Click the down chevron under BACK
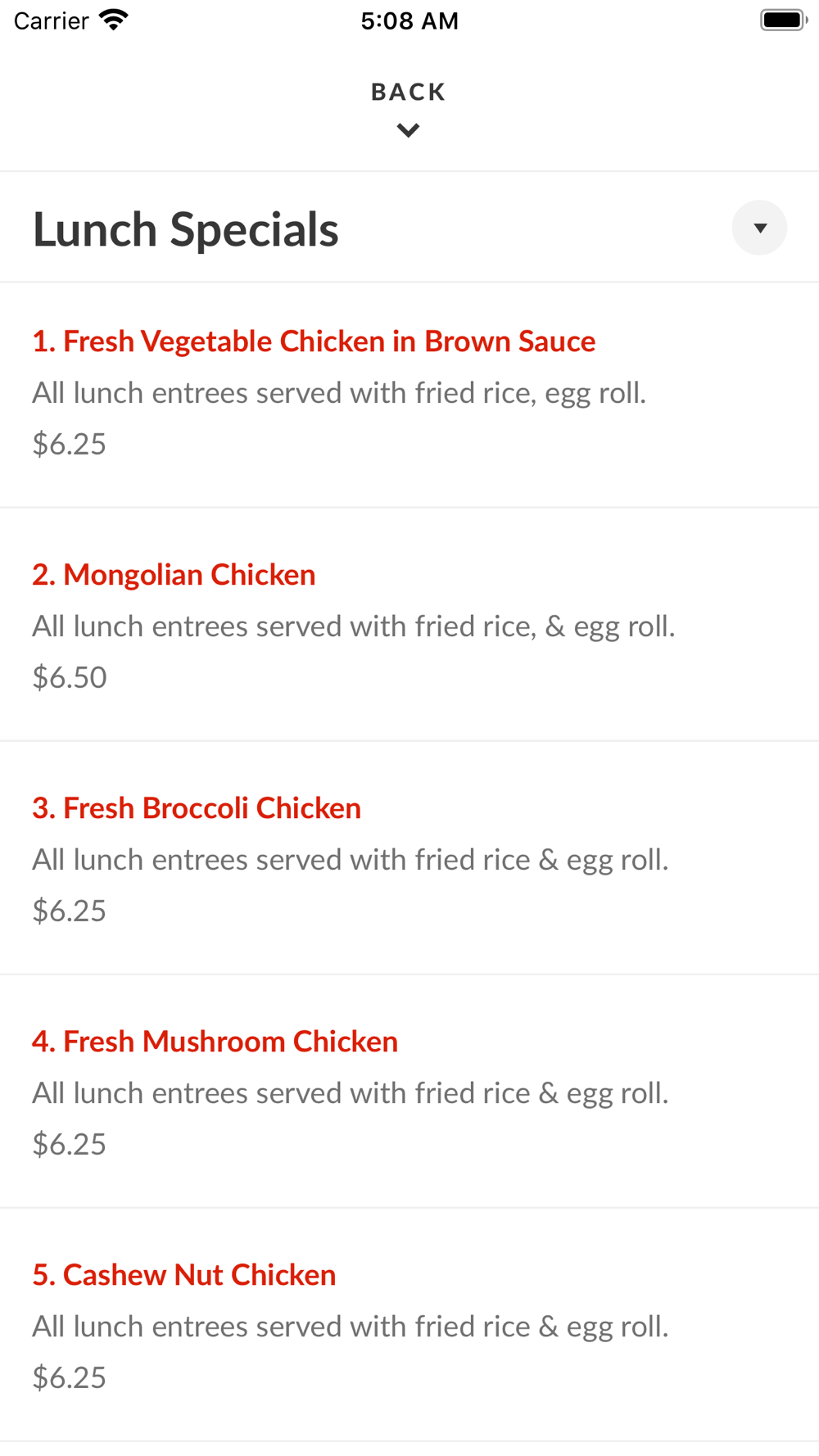Screen dimensions: 819x1456 coord(408,130)
